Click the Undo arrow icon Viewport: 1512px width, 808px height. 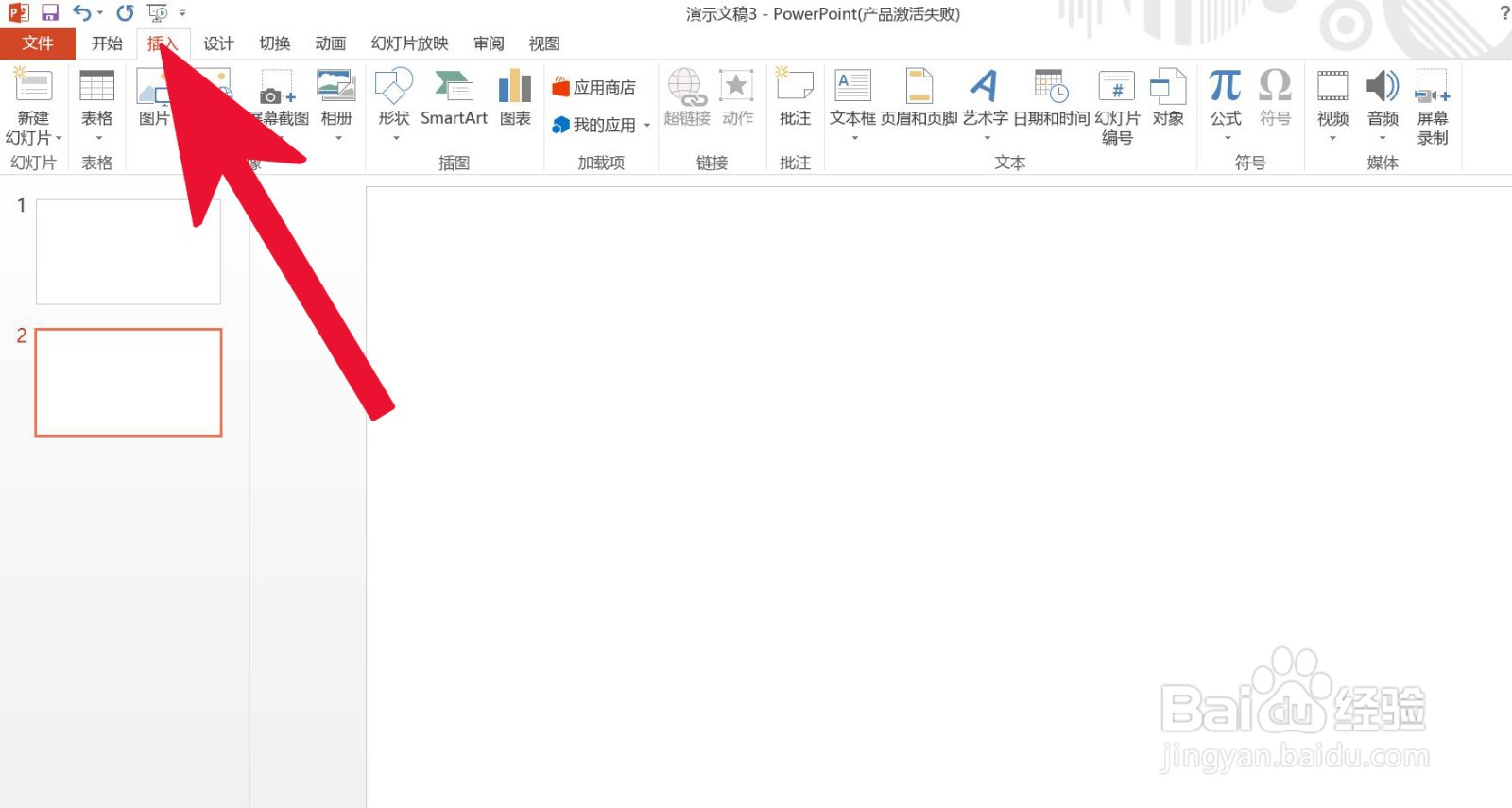click(x=82, y=13)
